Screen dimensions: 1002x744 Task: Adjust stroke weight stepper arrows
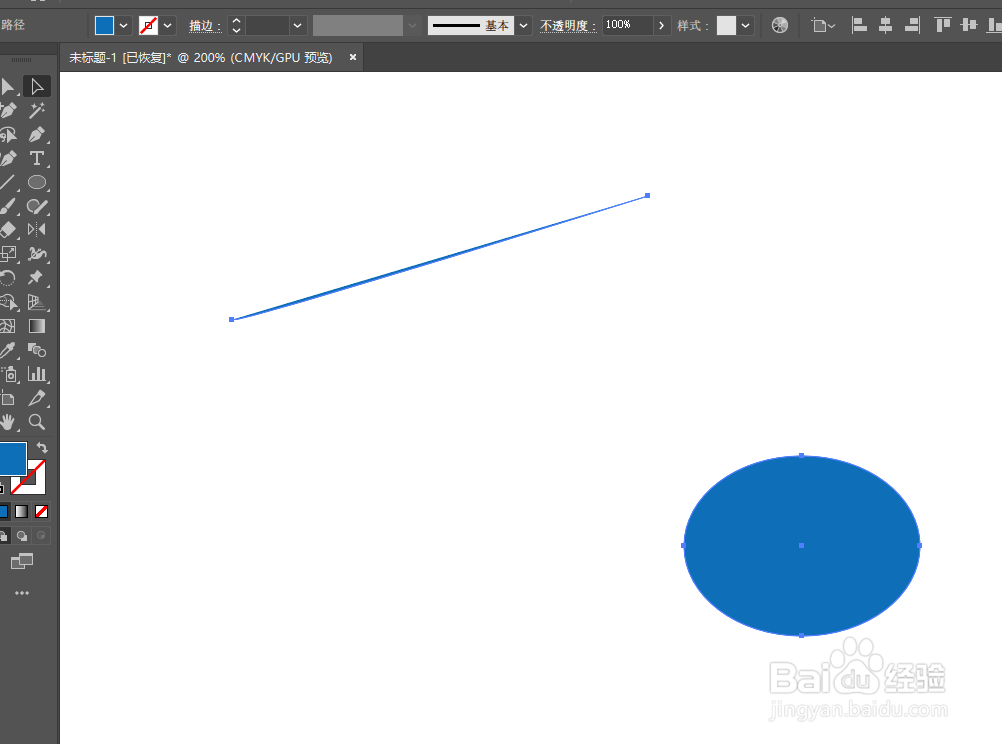[x=236, y=26]
